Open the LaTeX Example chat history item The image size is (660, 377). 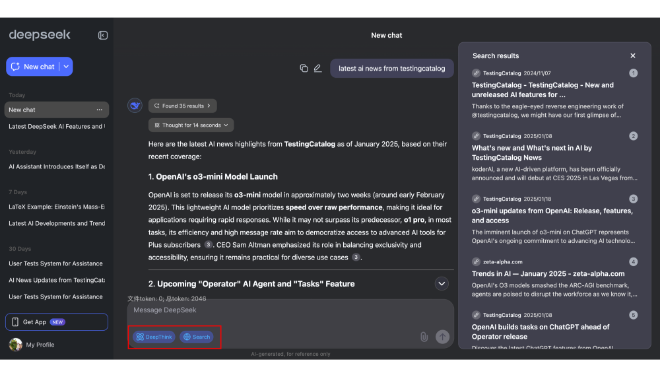click(x=56, y=207)
